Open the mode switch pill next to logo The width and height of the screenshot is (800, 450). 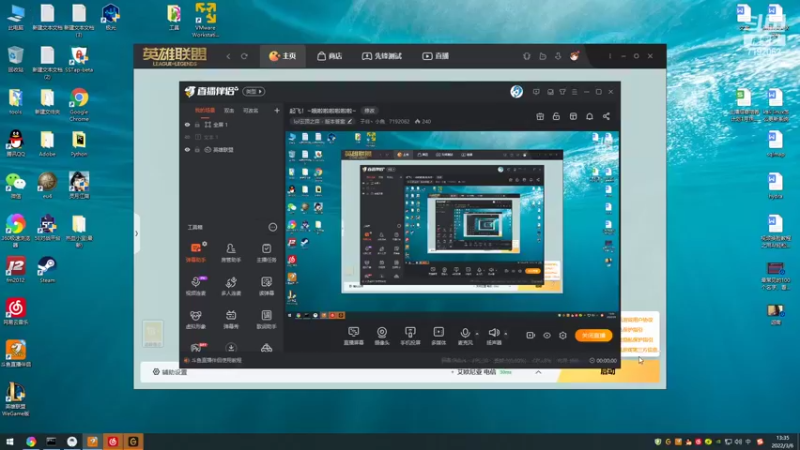(x=254, y=91)
